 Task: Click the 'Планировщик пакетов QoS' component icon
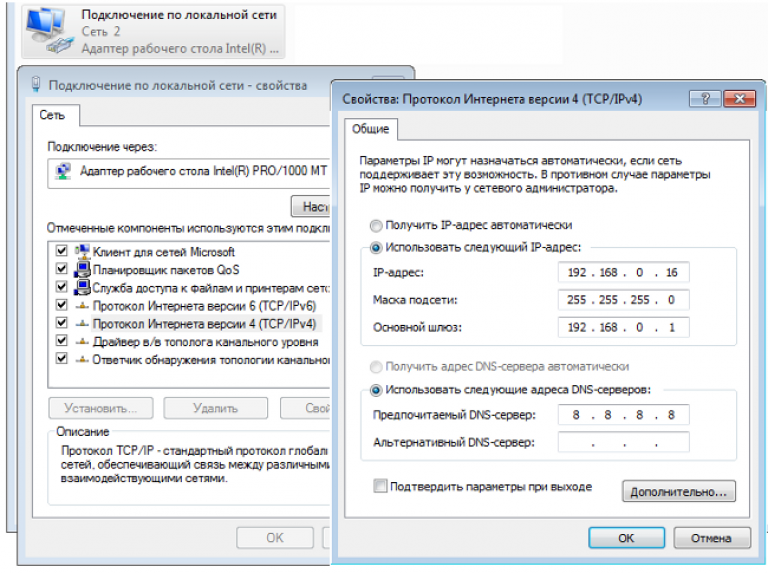(83, 270)
